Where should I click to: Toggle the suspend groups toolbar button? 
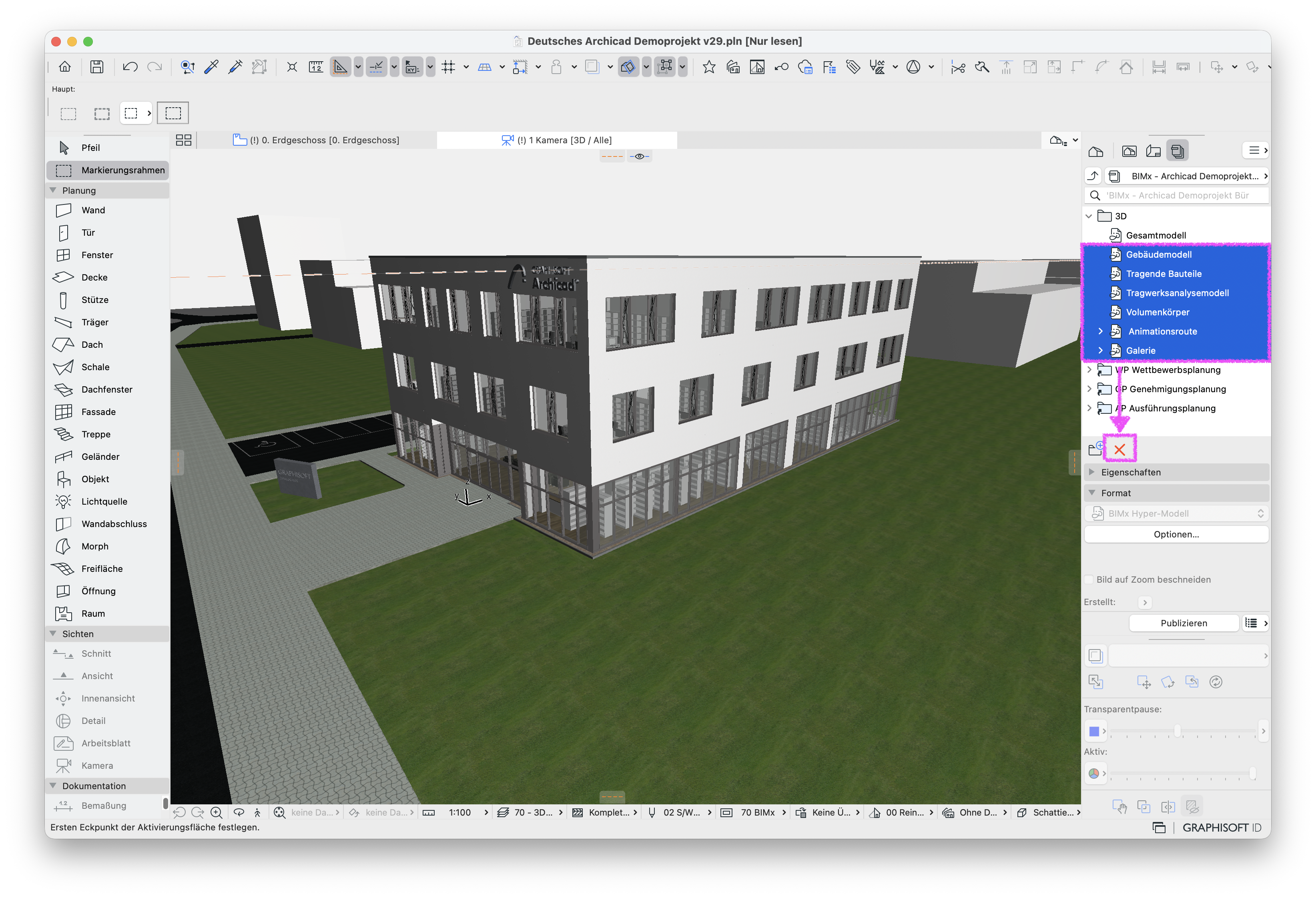pyautogui.click(x=666, y=67)
